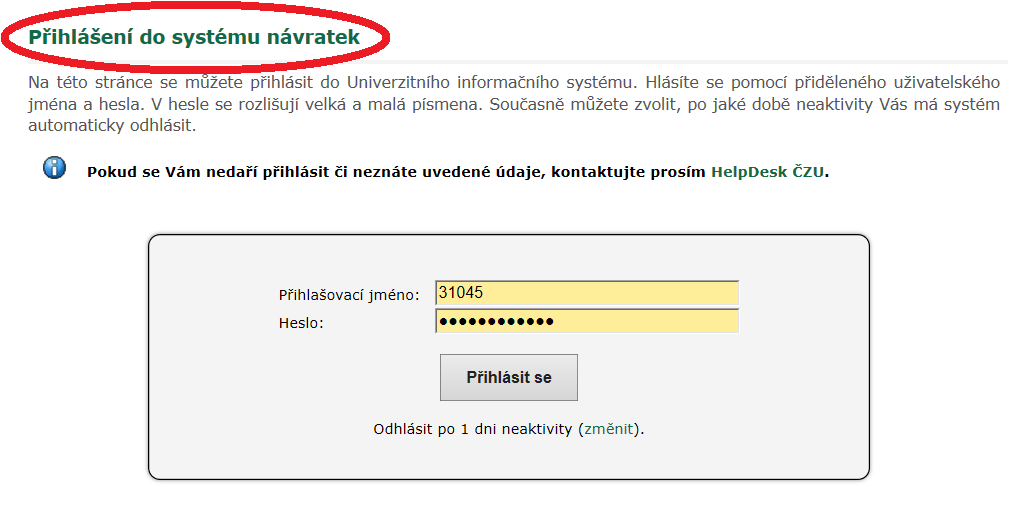Open the HelpDesk ČZU link
The image size is (1010, 505).
coord(767,173)
